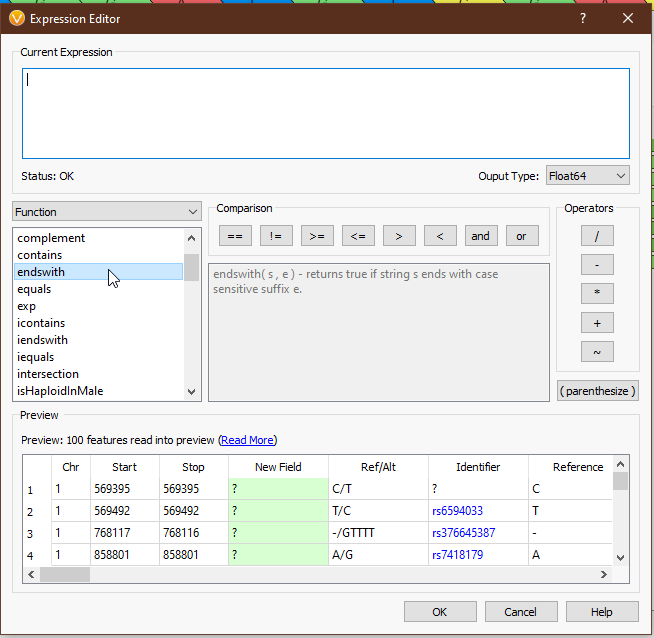
Task: Click the New Field column header
Action: (278, 467)
